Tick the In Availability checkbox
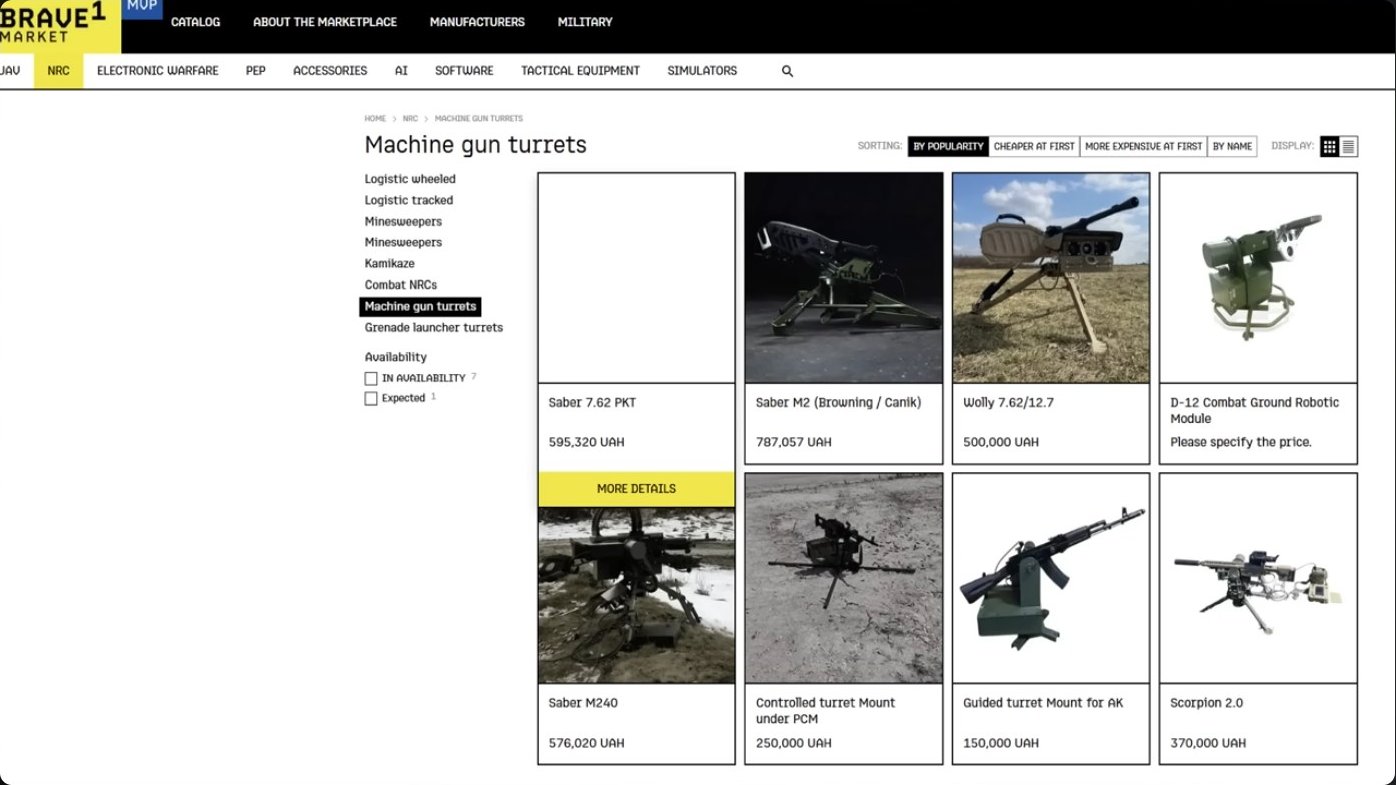This screenshot has height=785, width=1396. coord(371,378)
